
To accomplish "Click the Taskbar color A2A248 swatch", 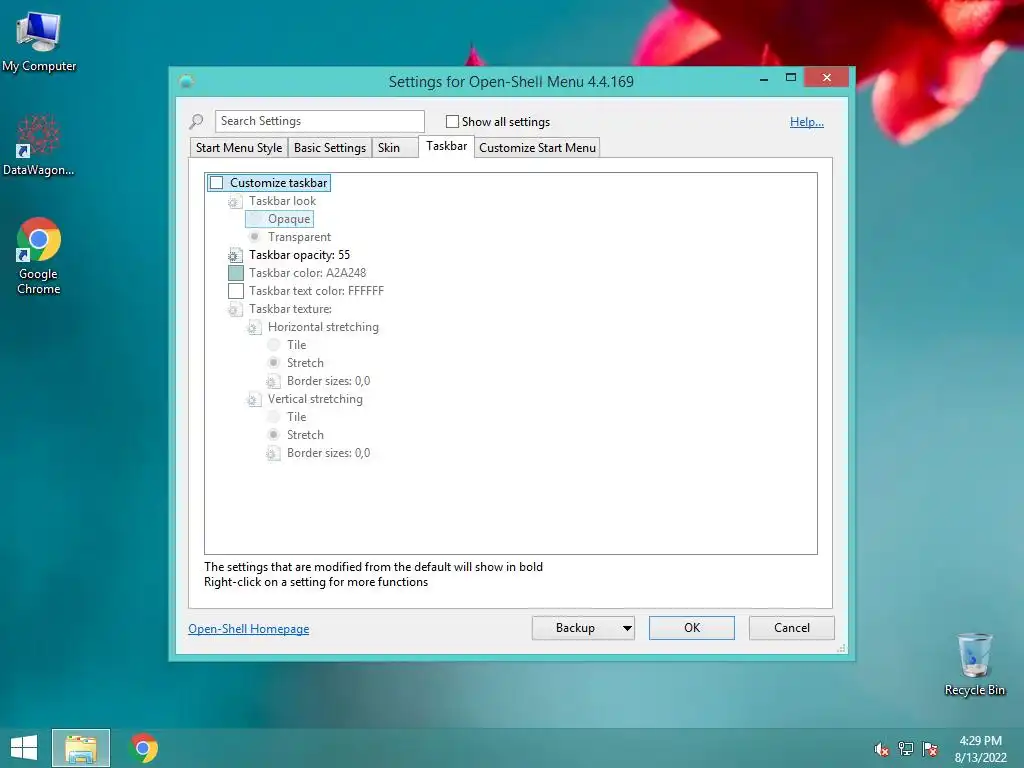I will coord(236,273).
